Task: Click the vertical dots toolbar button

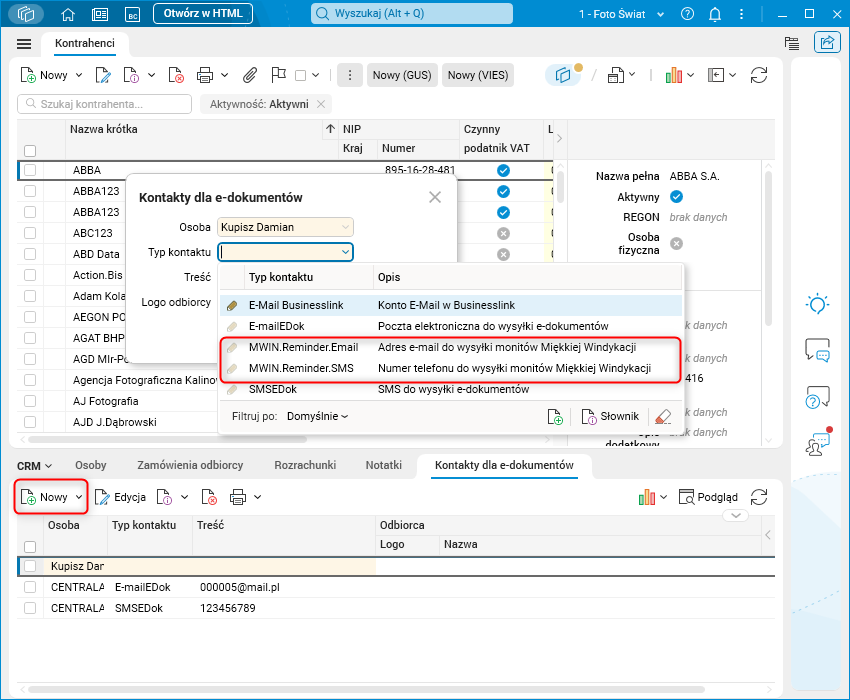Action: [x=350, y=75]
